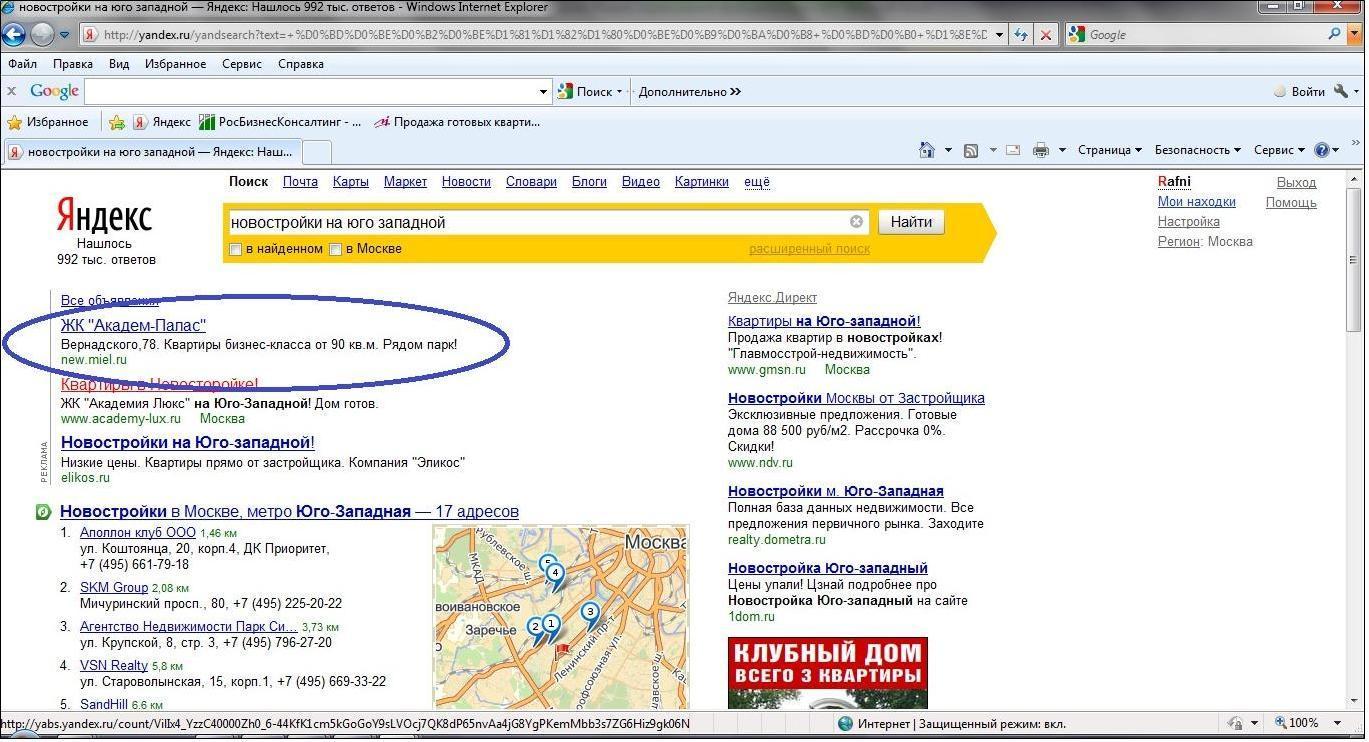
Task: Toggle the в Москве checkbox
Action: pos(336,249)
